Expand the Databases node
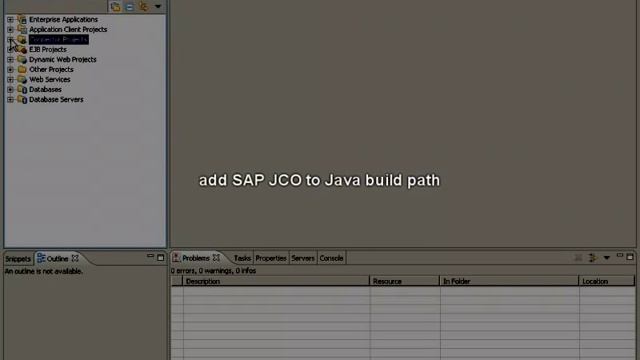 10,89
